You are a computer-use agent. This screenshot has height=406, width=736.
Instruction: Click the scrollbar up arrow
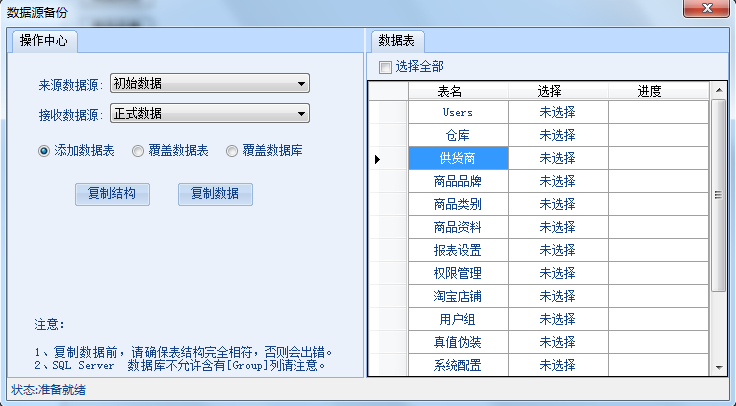pyautogui.click(x=719, y=90)
